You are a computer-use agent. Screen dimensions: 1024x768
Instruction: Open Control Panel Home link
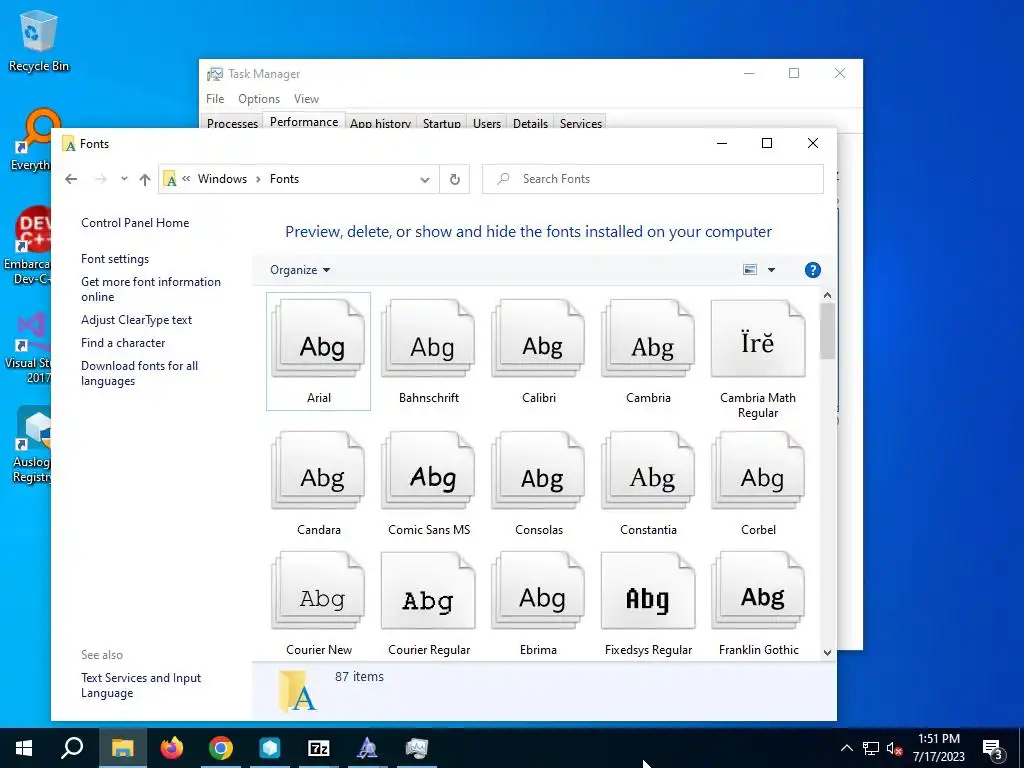click(x=135, y=223)
